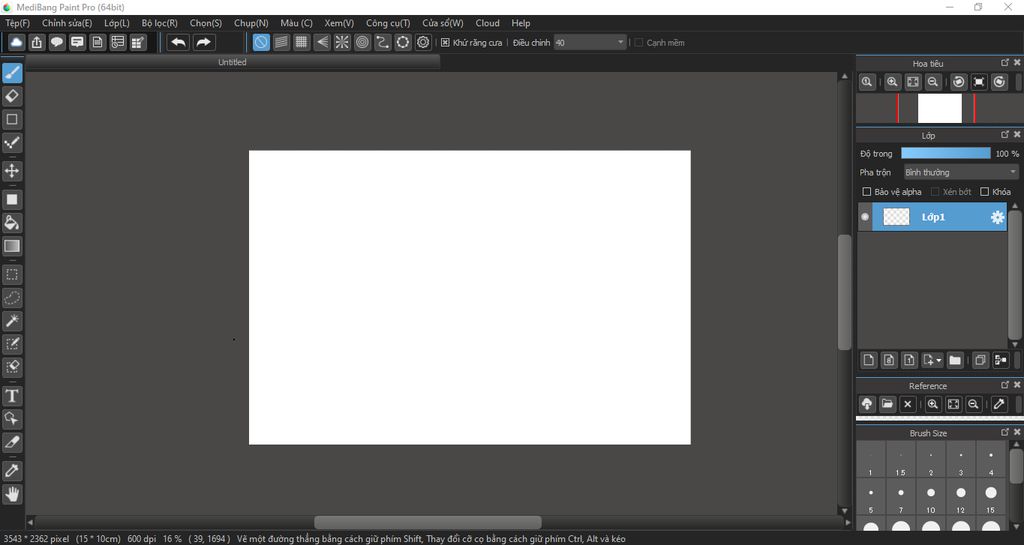1024x545 pixels.
Task: Choose the Dot pen tool
Action: tap(12, 143)
